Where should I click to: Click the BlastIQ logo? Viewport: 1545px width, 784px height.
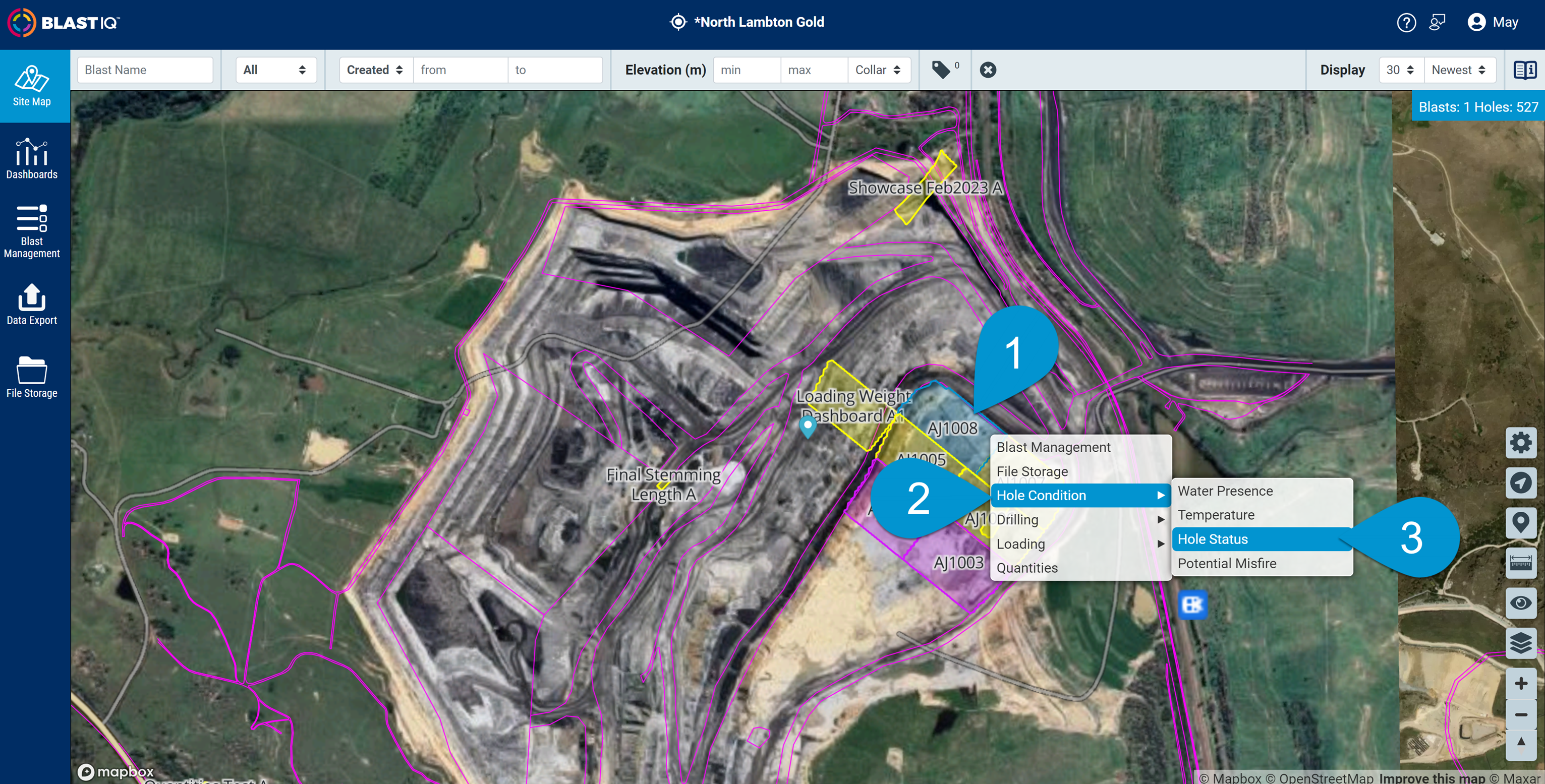(x=64, y=23)
